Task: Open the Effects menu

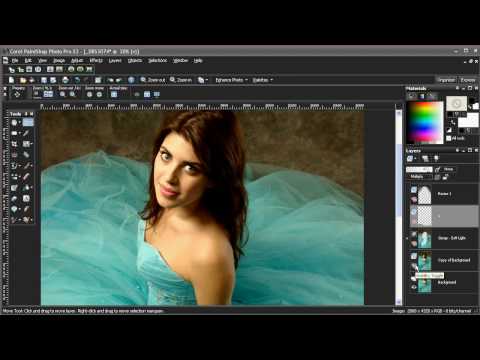Action: point(96,61)
